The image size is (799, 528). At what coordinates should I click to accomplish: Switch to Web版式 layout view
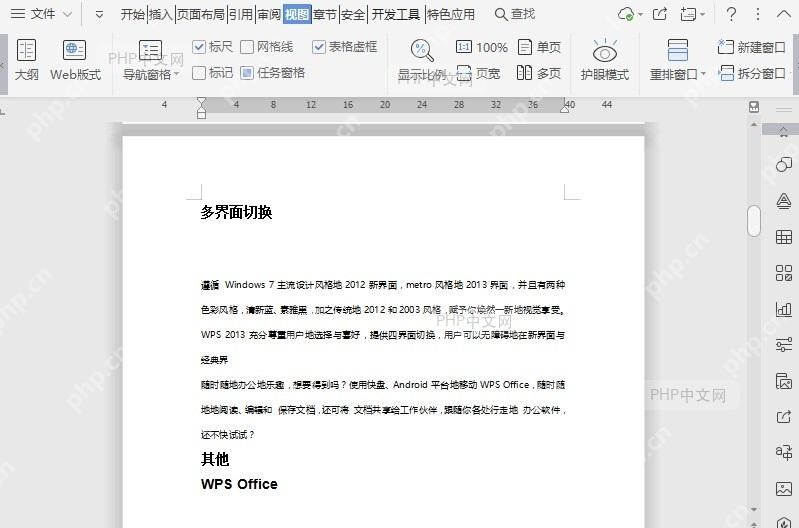(x=75, y=60)
